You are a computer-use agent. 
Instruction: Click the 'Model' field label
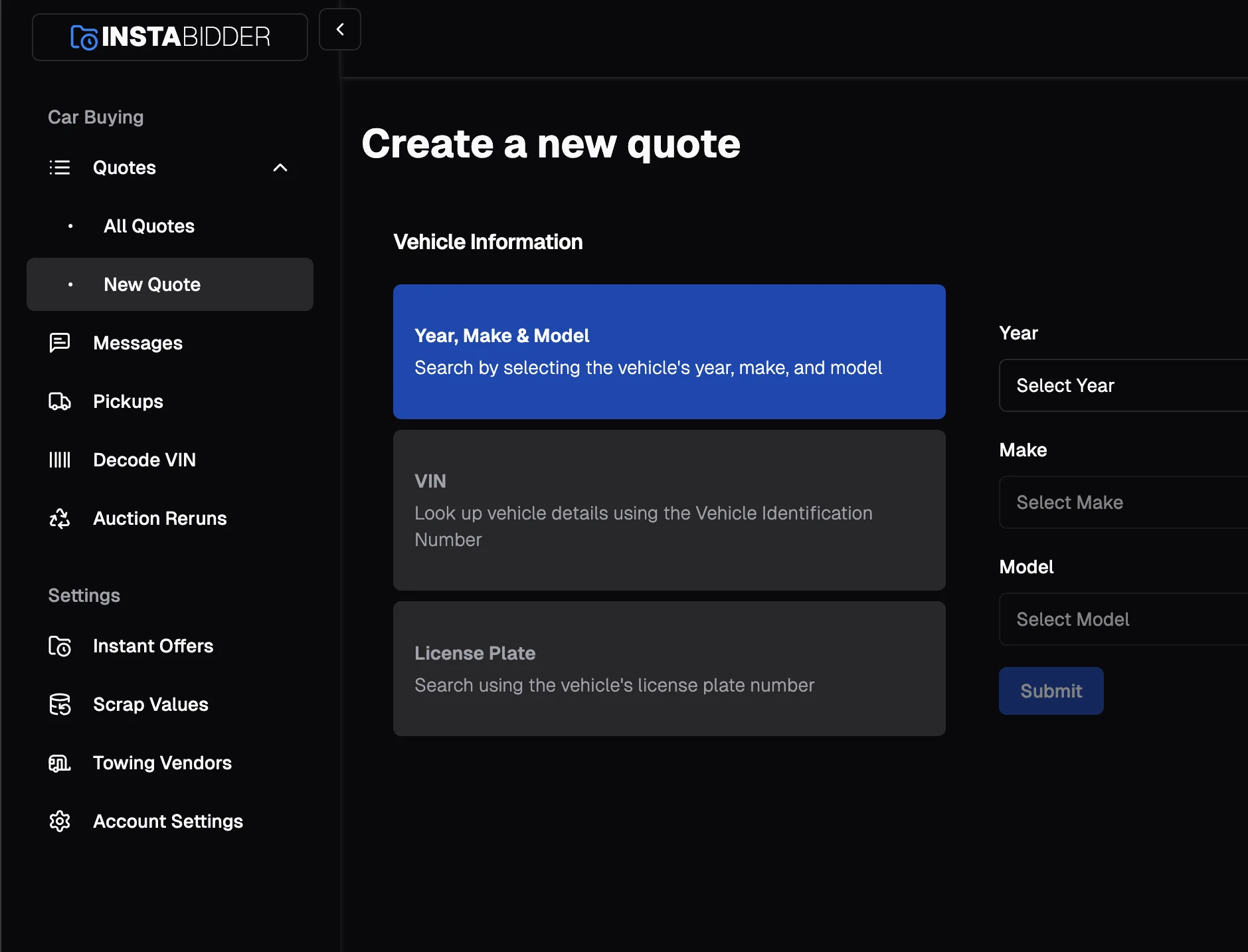tap(1026, 567)
